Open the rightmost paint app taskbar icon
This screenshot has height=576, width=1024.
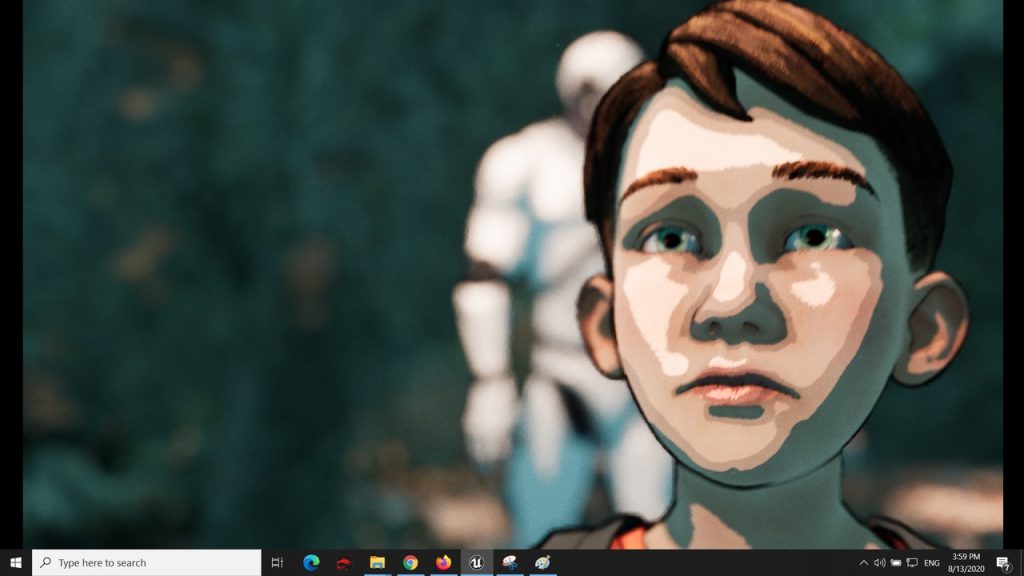pos(542,563)
